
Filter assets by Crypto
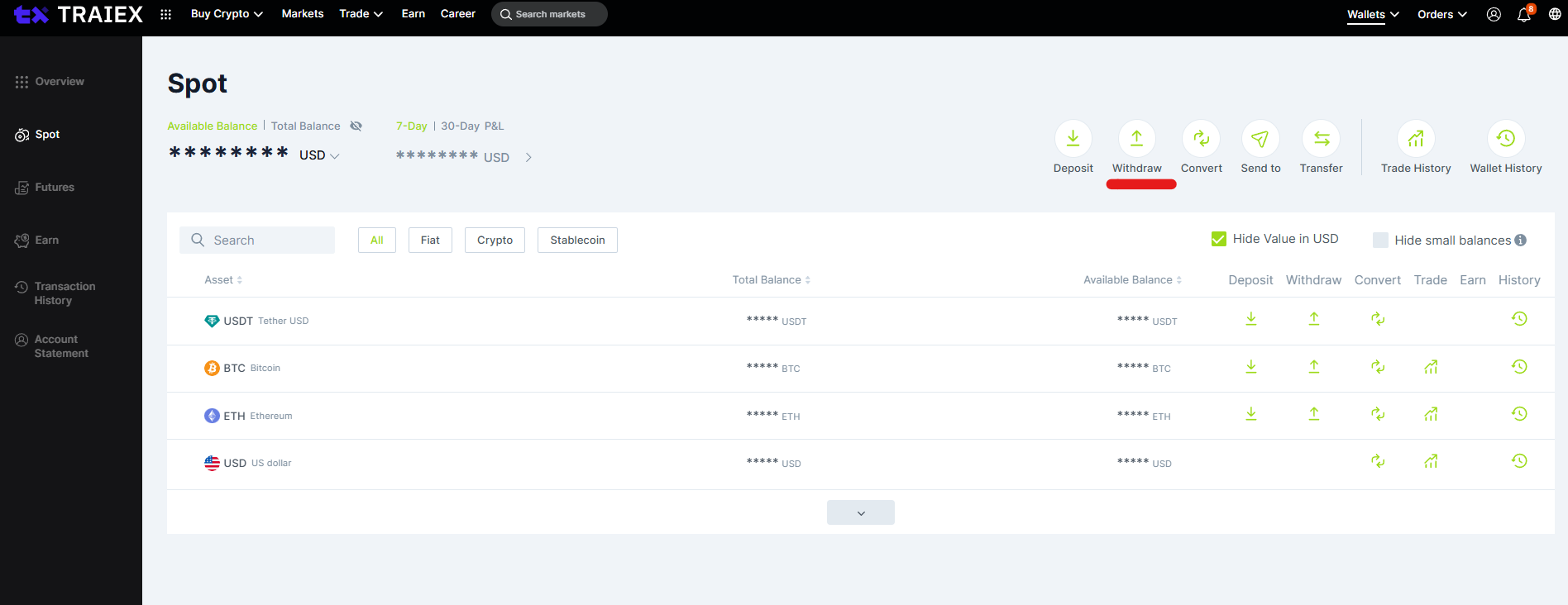pos(495,240)
